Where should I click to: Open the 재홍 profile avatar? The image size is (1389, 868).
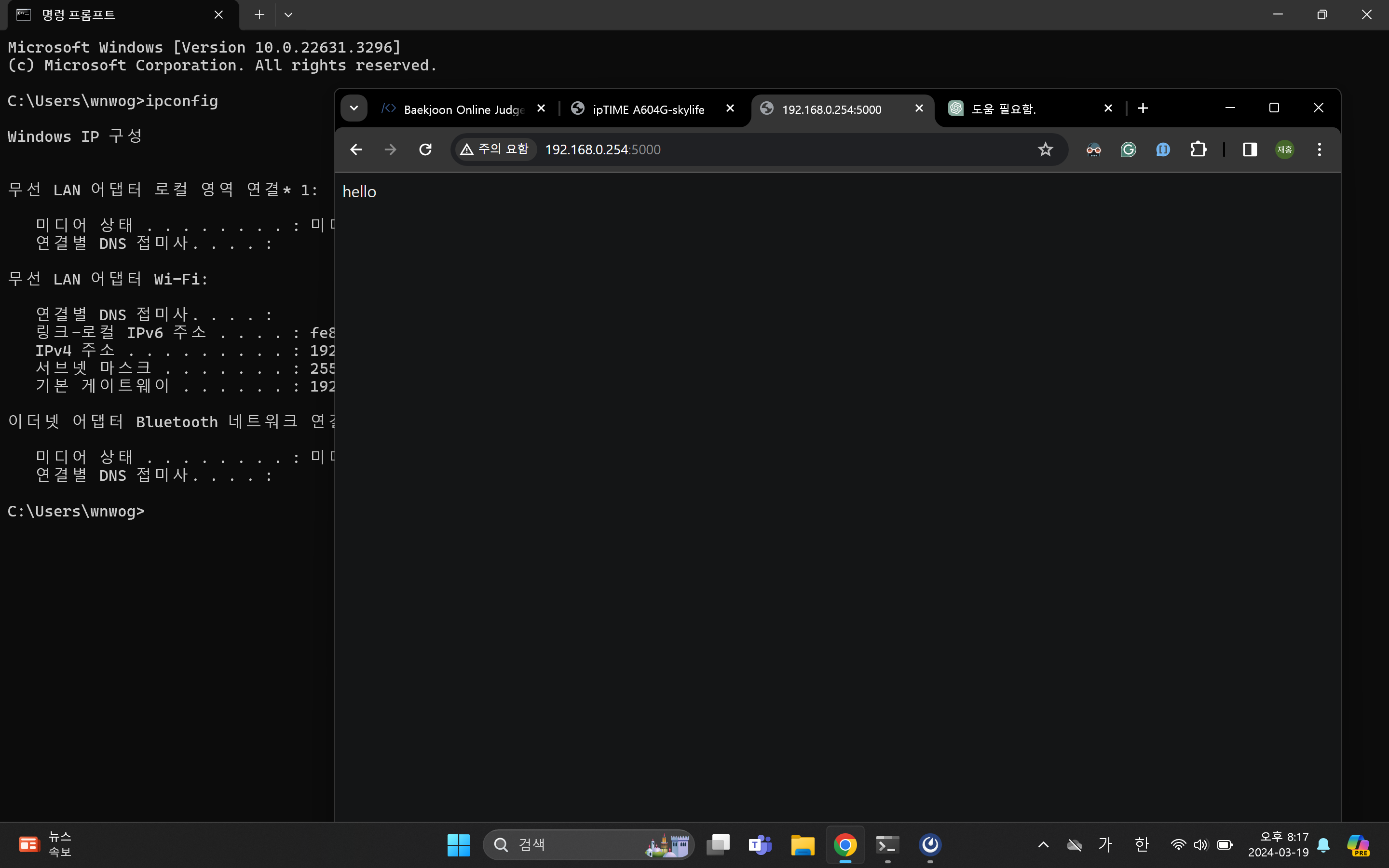pyautogui.click(x=1284, y=150)
